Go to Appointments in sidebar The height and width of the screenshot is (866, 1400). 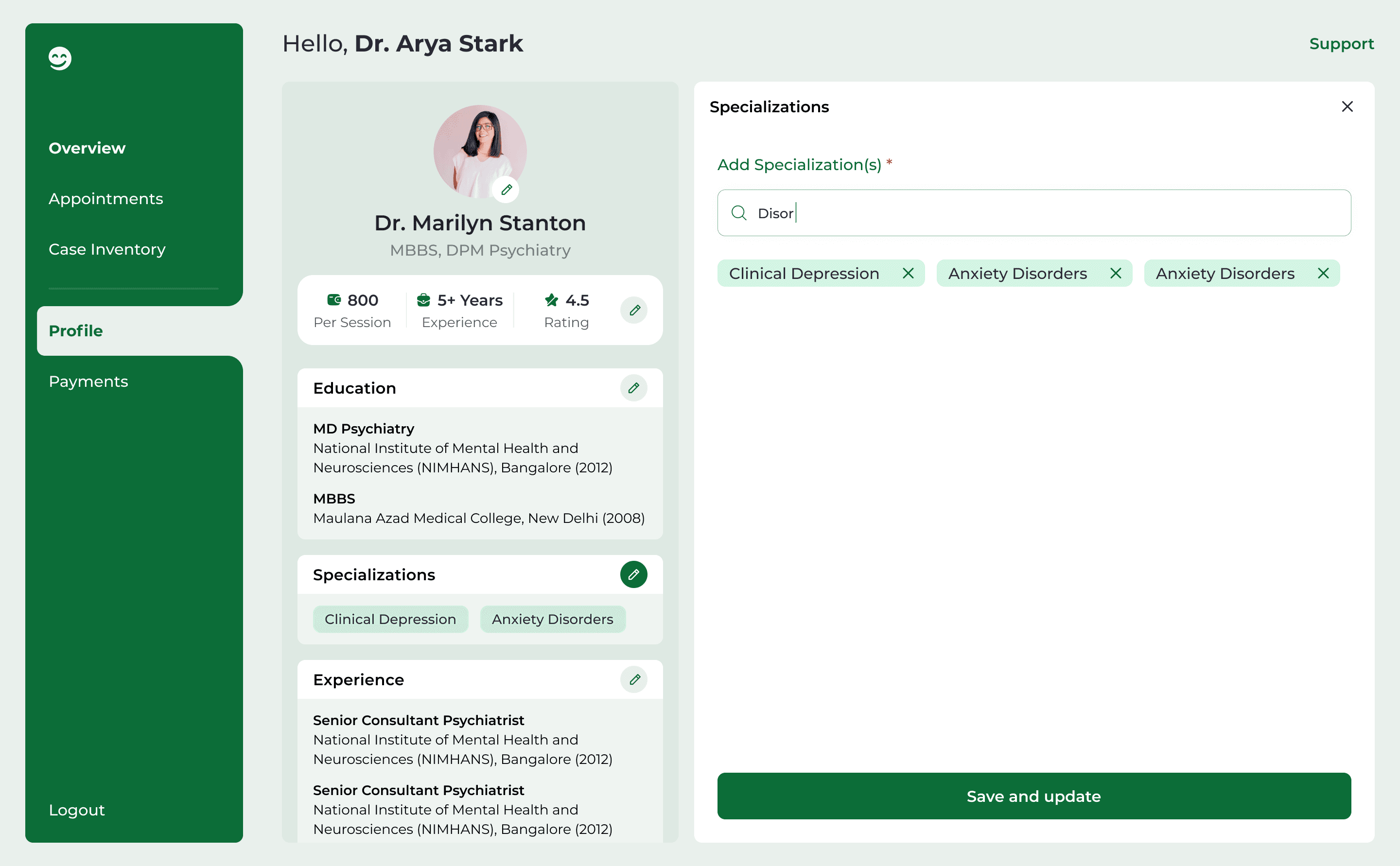tap(106, 199)
